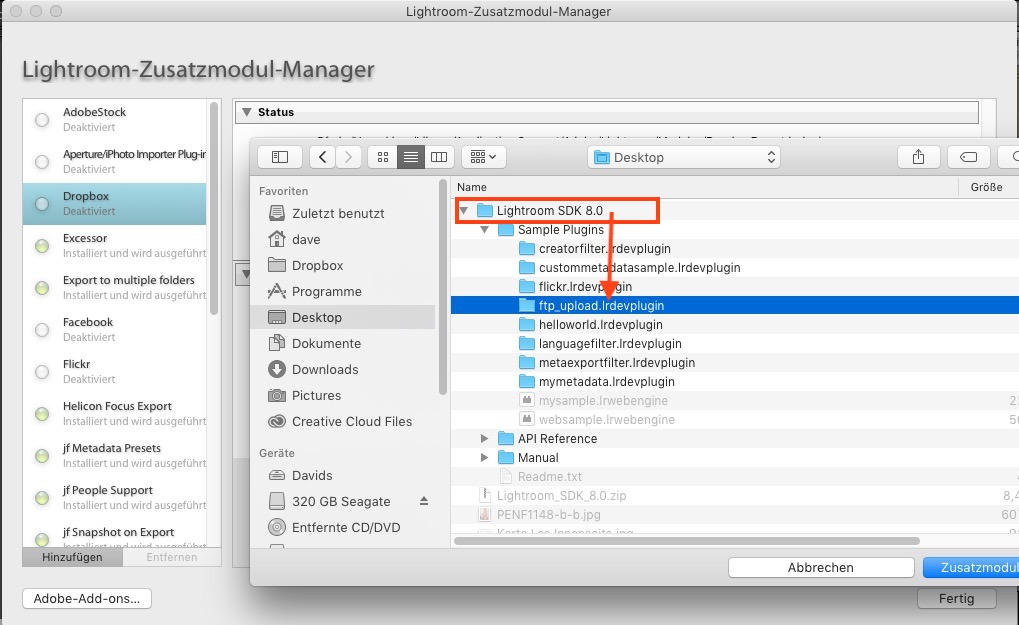Collapse the Lightroom SDK 8.0 folder
The image size is (1019, 625).
464,210
